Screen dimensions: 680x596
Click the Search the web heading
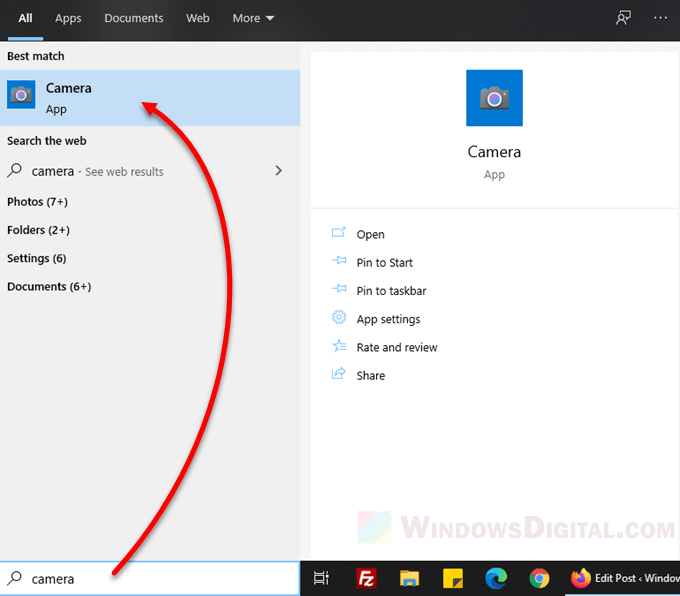coord(46,141)
